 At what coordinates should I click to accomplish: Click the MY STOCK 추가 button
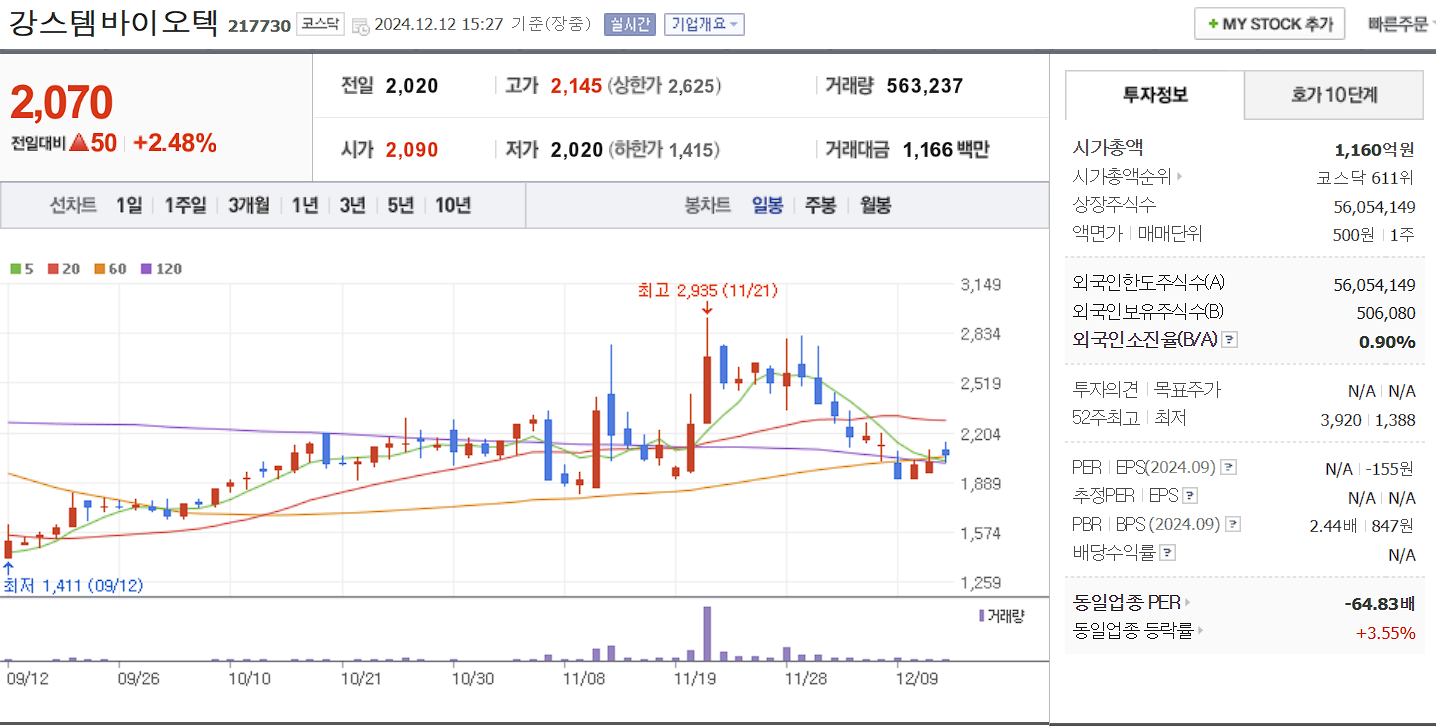[1269, 23]
